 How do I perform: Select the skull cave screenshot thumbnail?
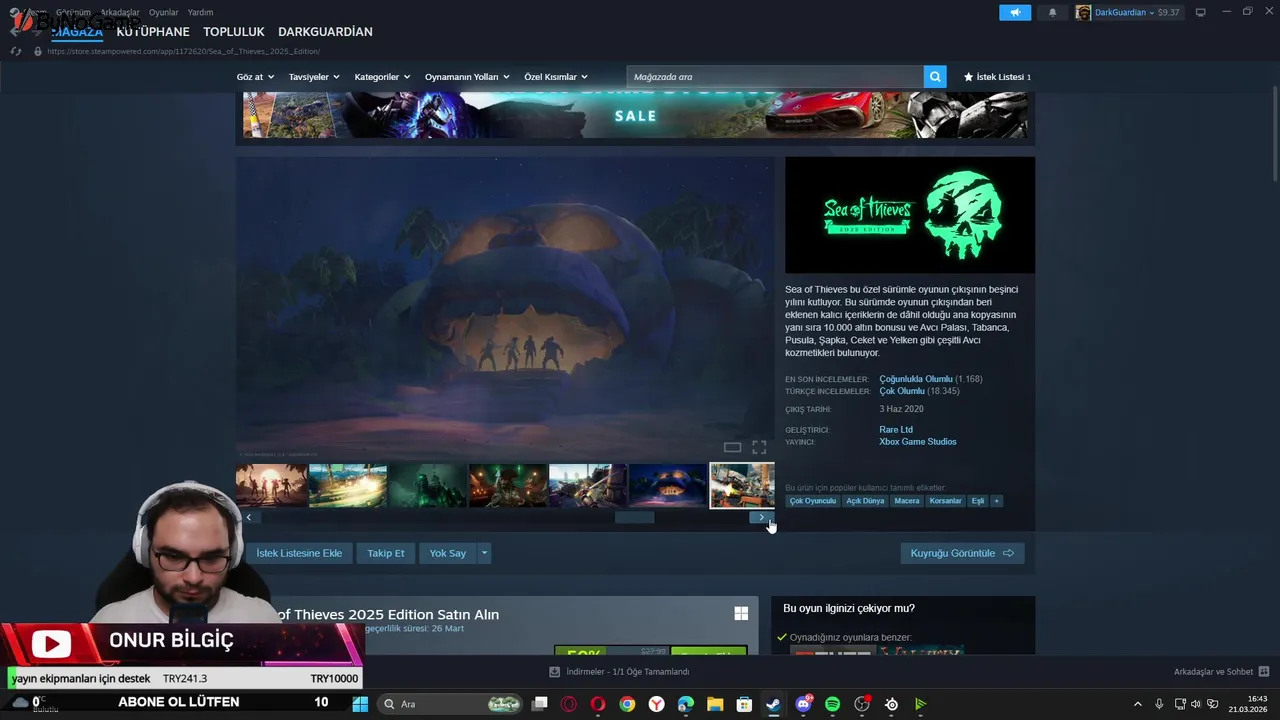coord(668,485)
